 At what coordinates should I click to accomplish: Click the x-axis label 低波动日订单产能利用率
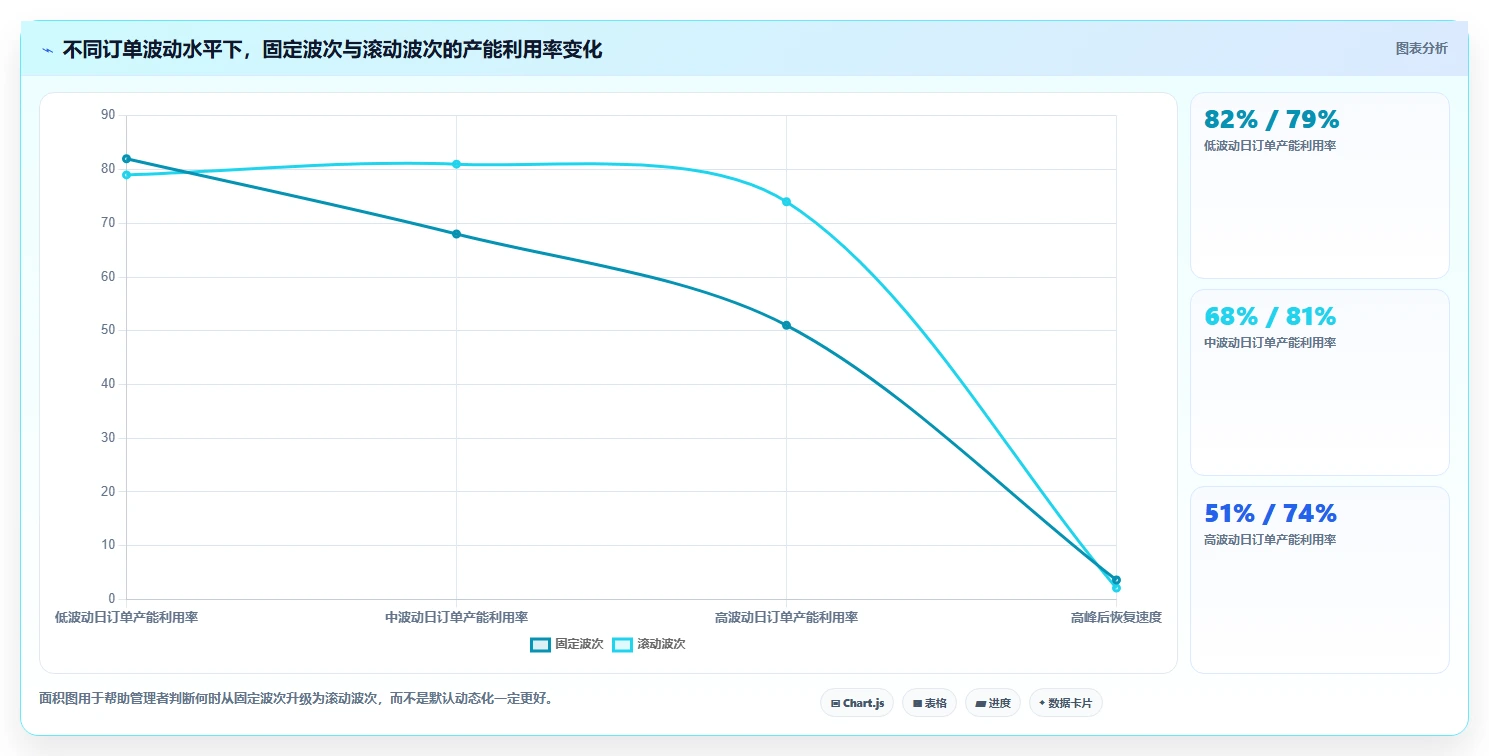(x=126, y=617)
